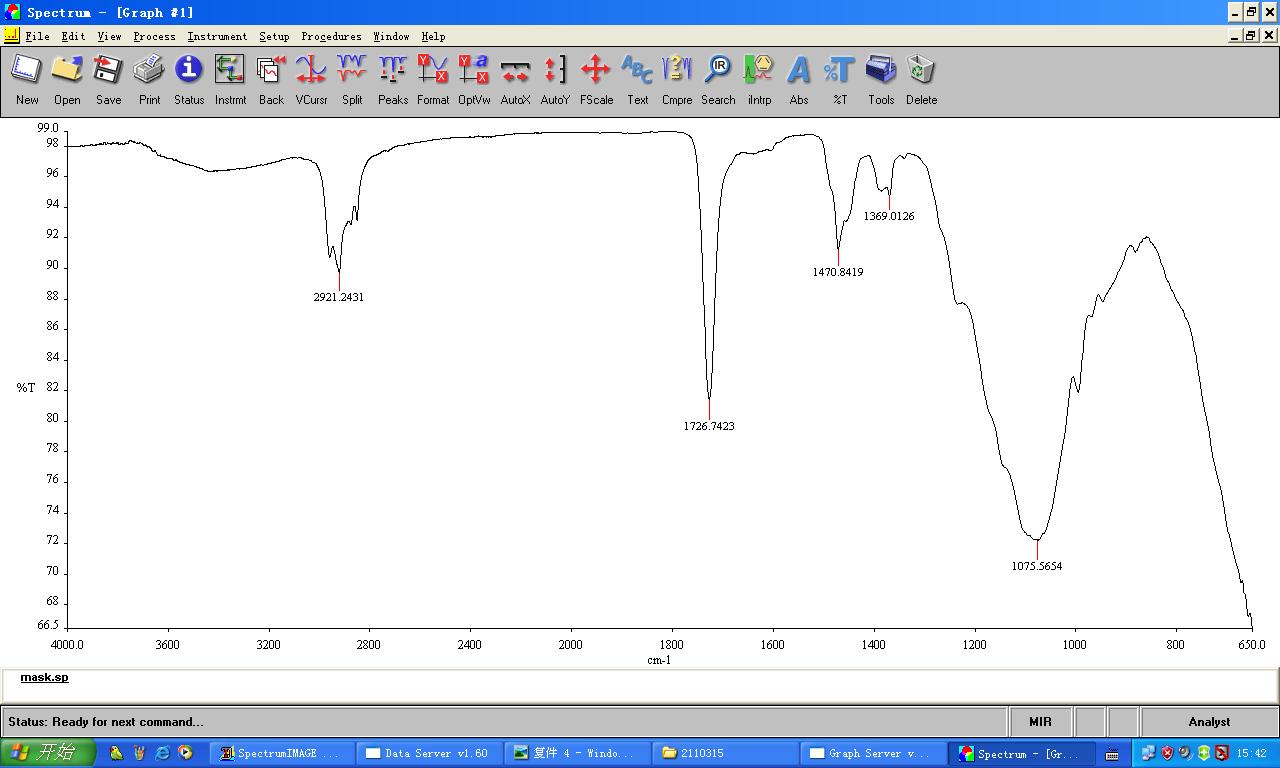The width and height of the screenshot is (1280, 768).
Task: Click the 2921.2431 peak label
Action: point(339,297)
